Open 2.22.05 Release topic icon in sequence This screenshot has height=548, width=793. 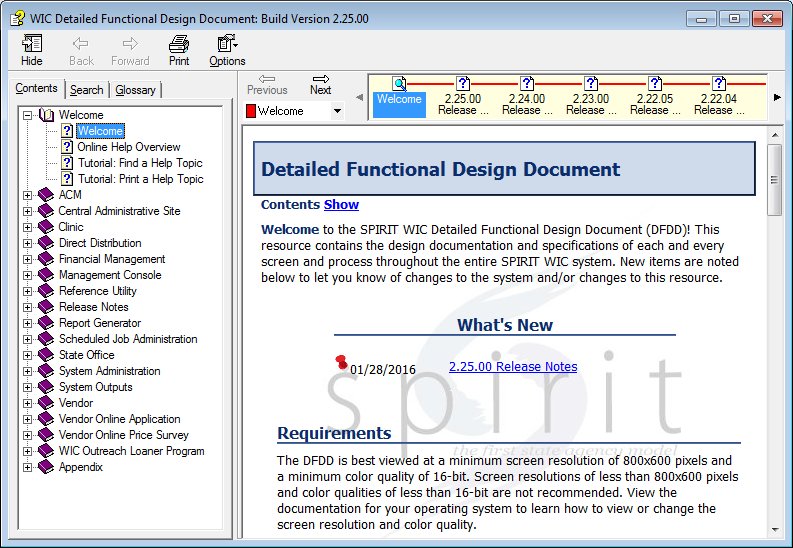click(x=655, y=83)
